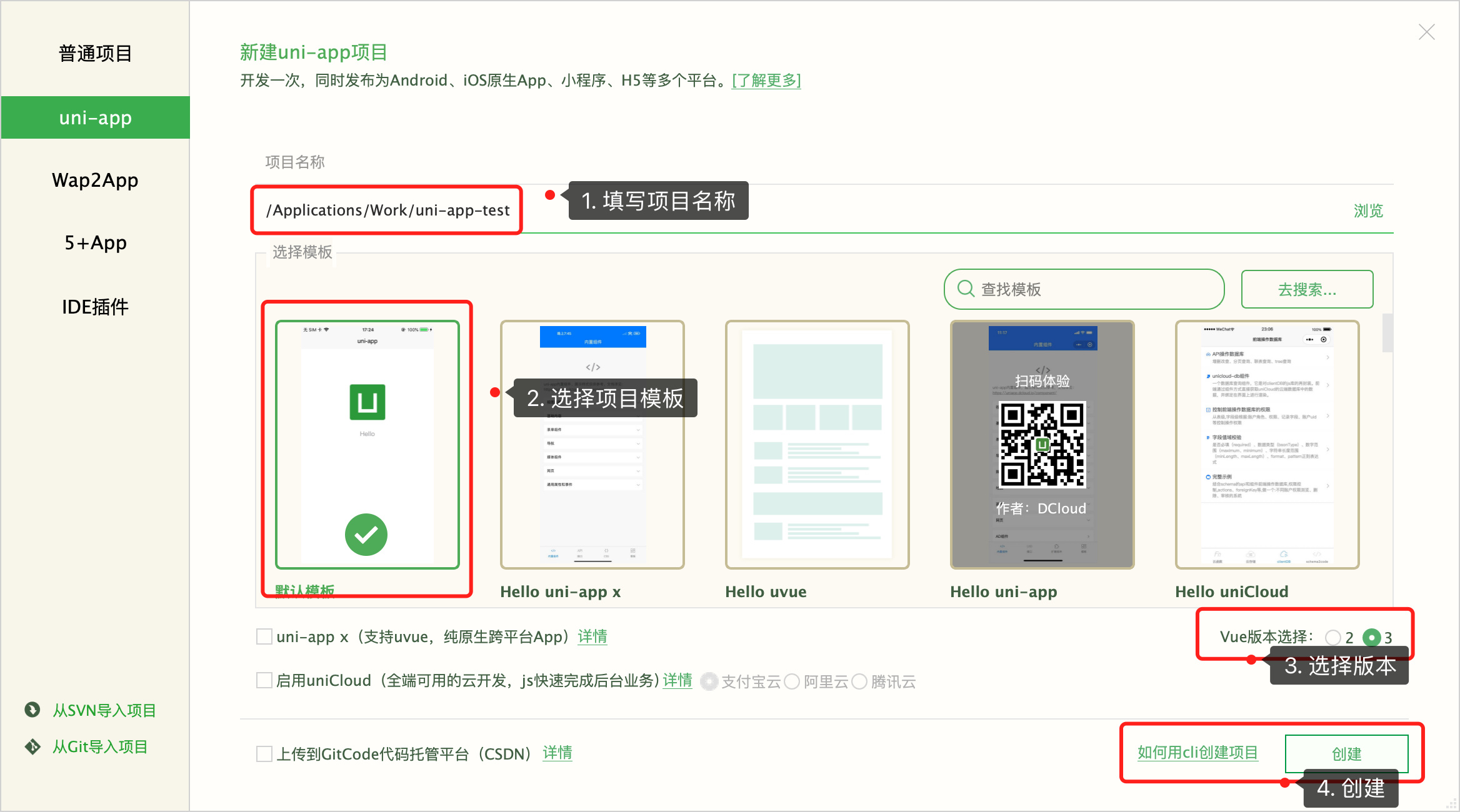Select the 支付宝云 radio button
This screenshot has width=1460, height=812.
point(709,681)
